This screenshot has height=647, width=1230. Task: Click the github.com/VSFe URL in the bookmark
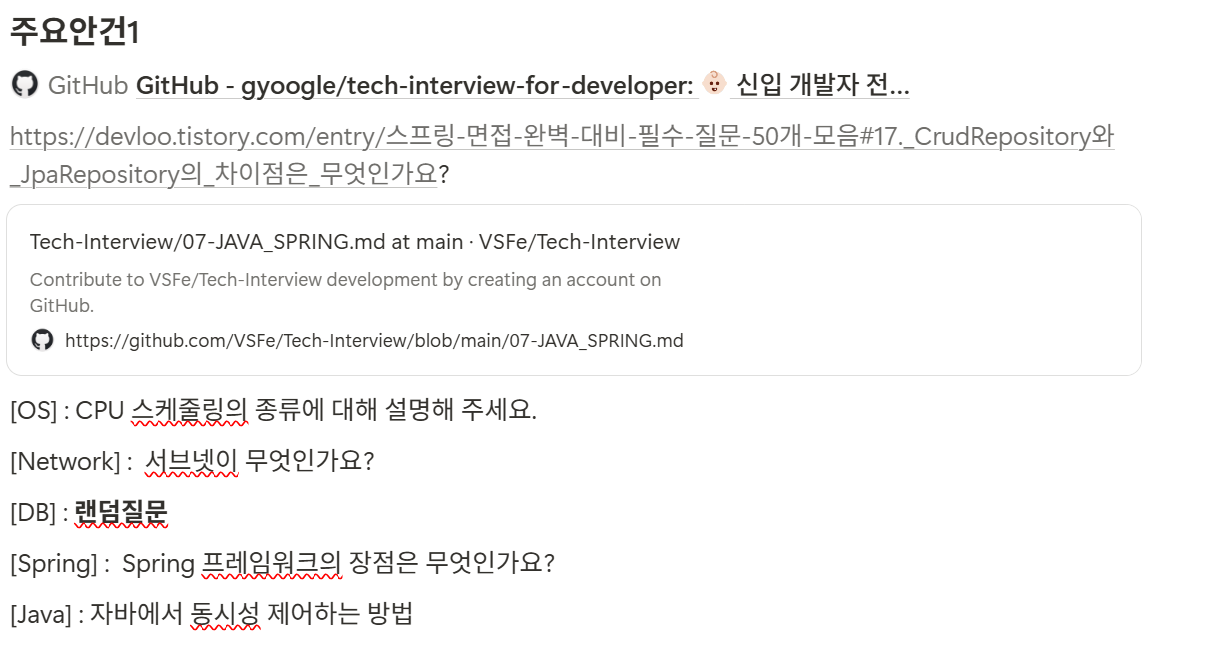pos(374,341)
